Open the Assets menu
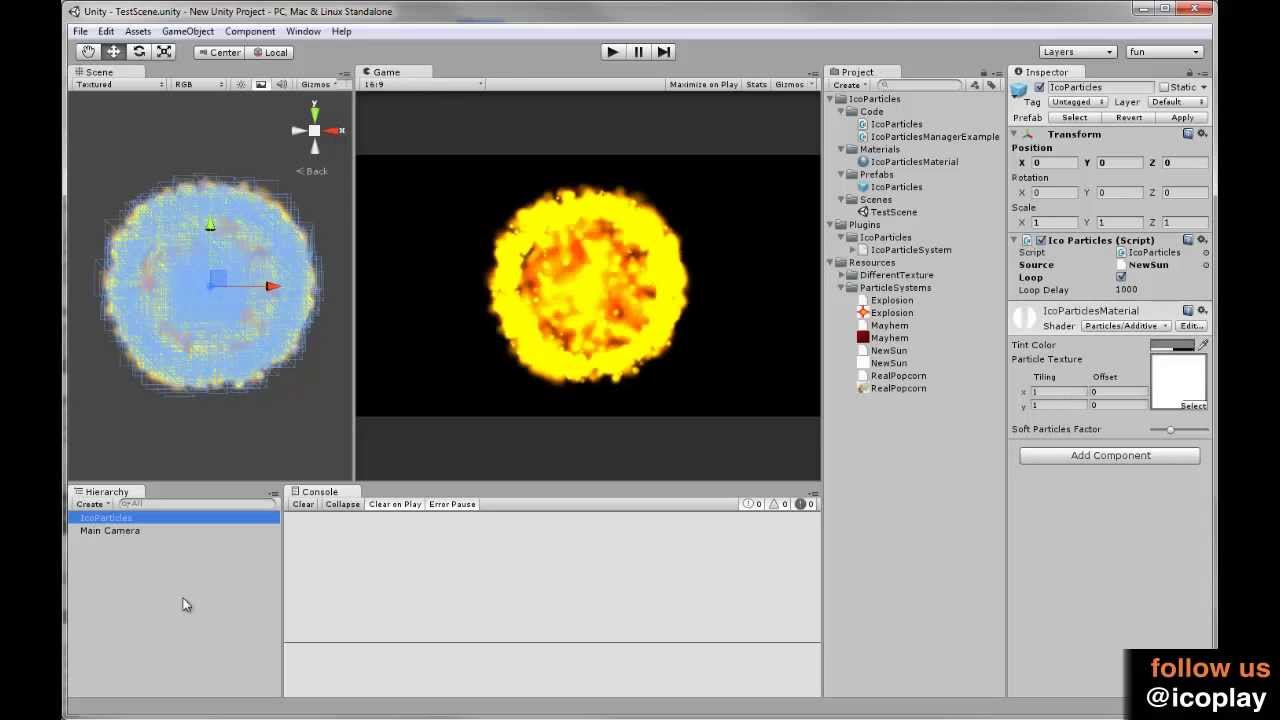 click(138, 31)
